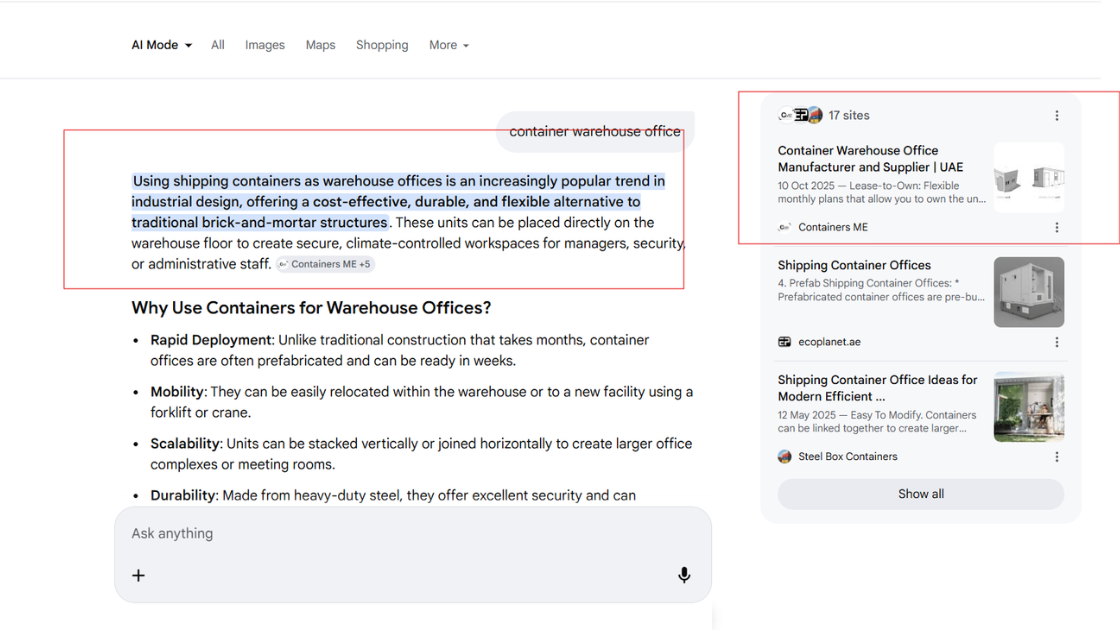Open the Maps tab
This screenshot has height=630, width=1120.
click(x=321, y=45)
